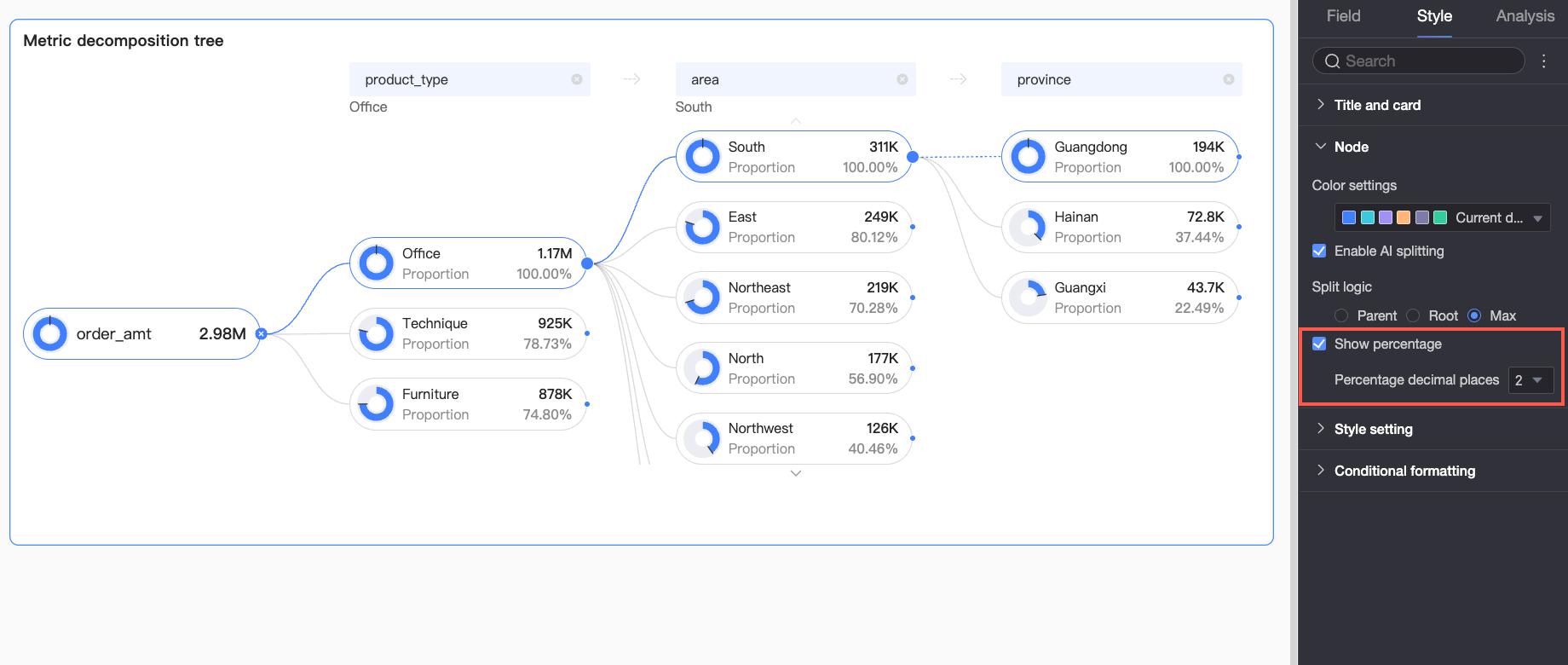
Task: Switch to the Field tab
Action: click(1343, 16)
